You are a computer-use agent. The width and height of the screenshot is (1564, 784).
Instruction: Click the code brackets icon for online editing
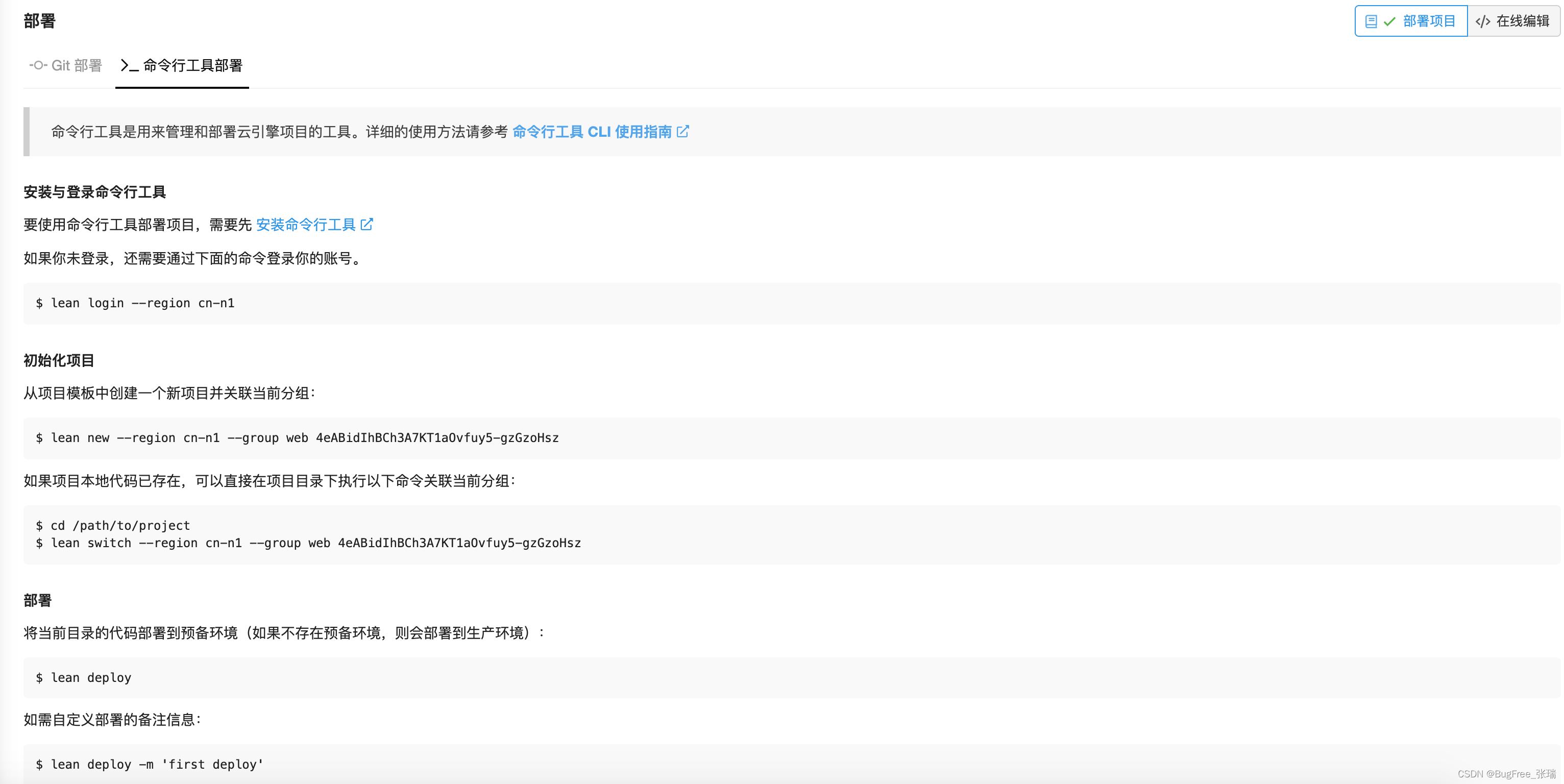[1483, 21]
